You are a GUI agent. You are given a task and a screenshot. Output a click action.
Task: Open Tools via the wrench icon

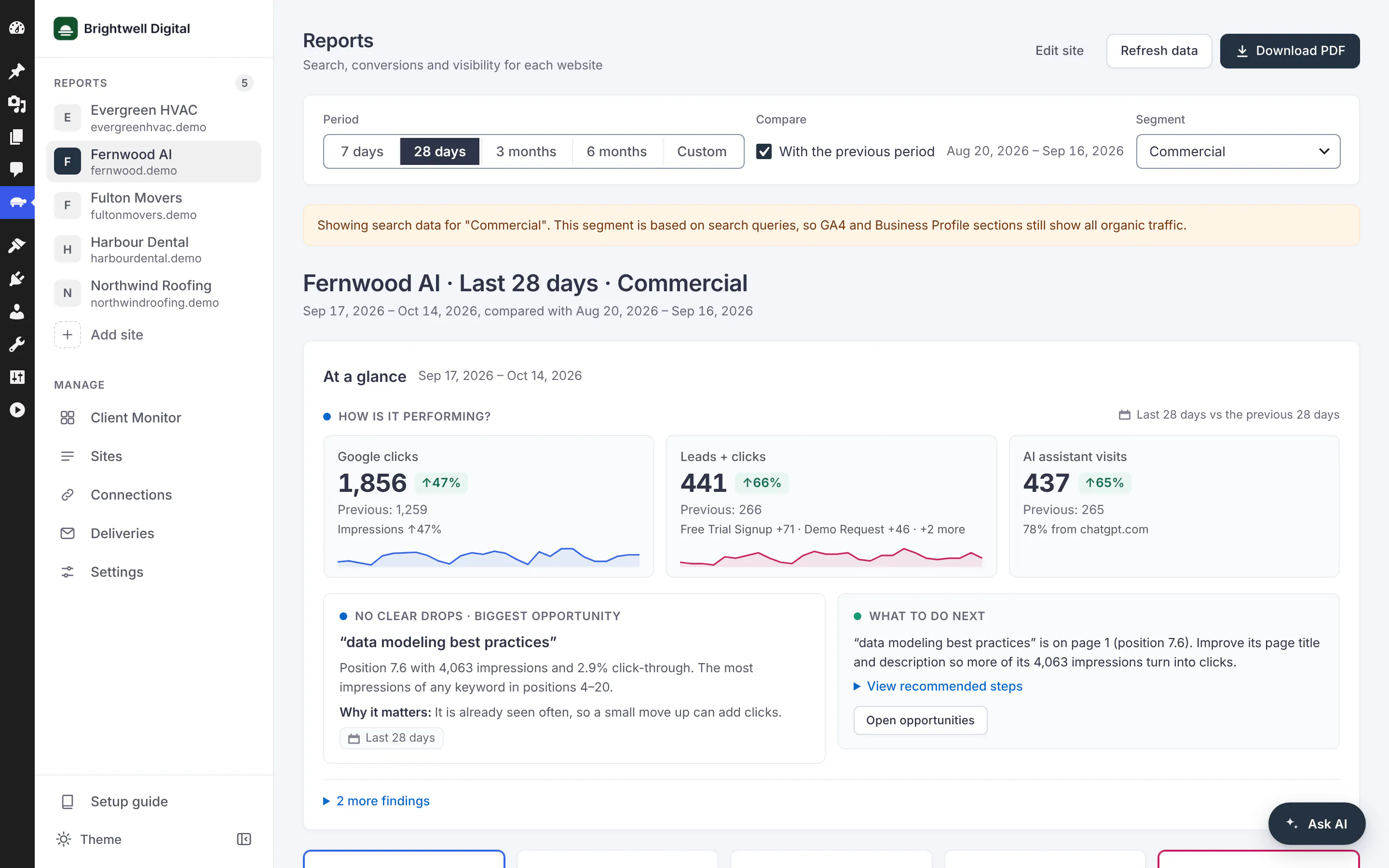17,344
